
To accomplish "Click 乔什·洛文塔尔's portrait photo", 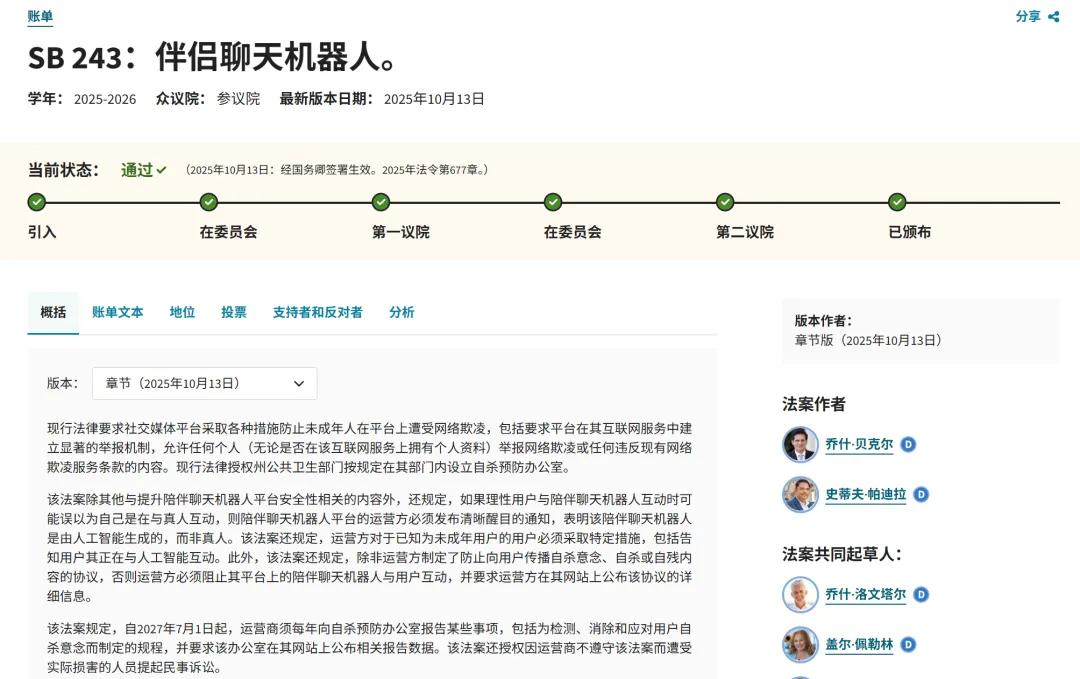I will [x=800, y=594].
